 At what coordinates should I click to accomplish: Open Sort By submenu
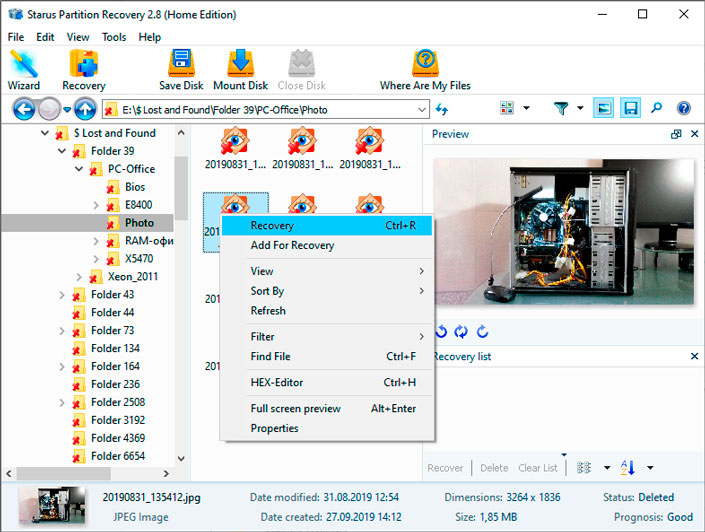(x=327, y=291)
